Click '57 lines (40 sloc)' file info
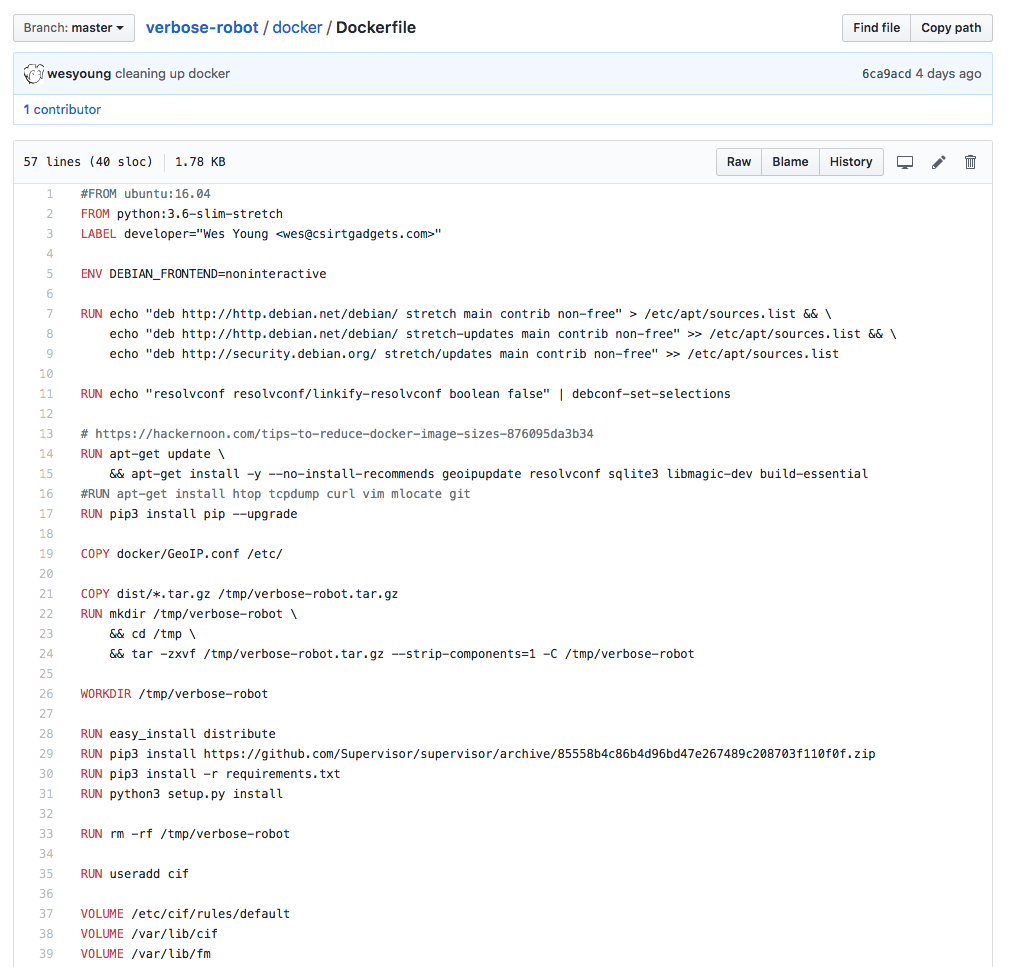Viewport: 1010px width, 967px height. (88, 162)
